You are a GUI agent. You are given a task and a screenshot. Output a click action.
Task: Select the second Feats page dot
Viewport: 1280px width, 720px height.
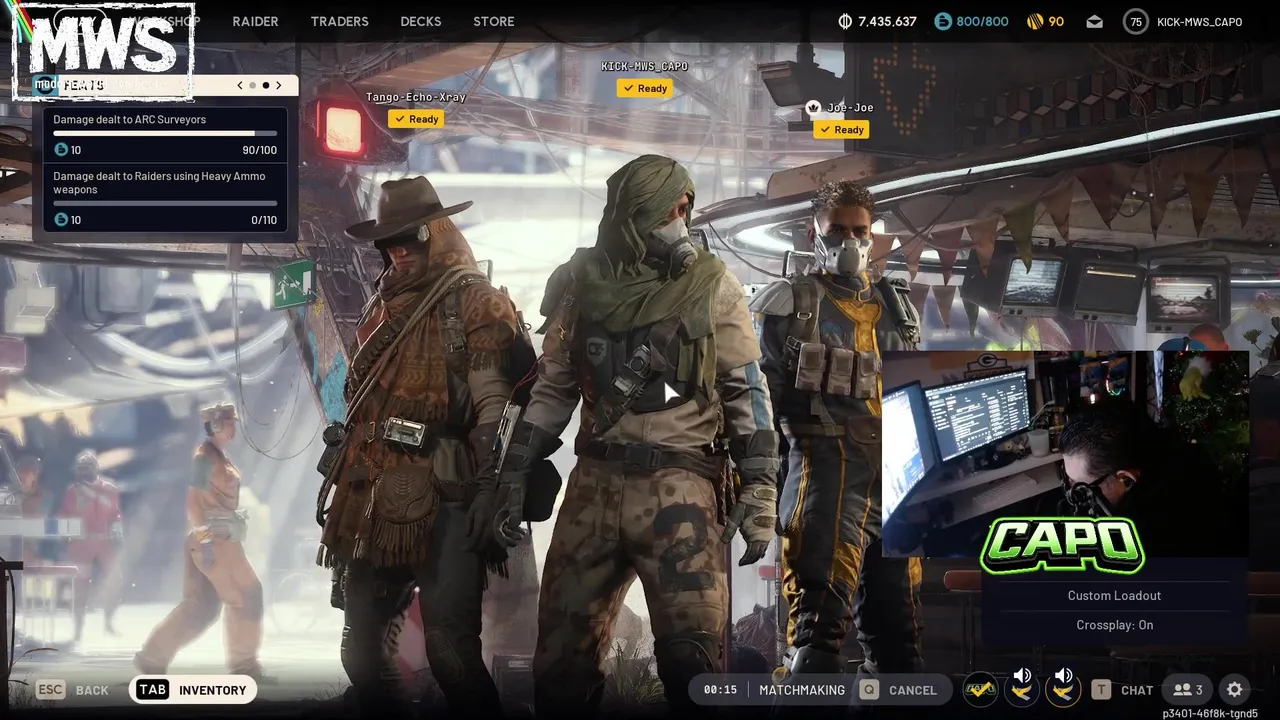266,85
